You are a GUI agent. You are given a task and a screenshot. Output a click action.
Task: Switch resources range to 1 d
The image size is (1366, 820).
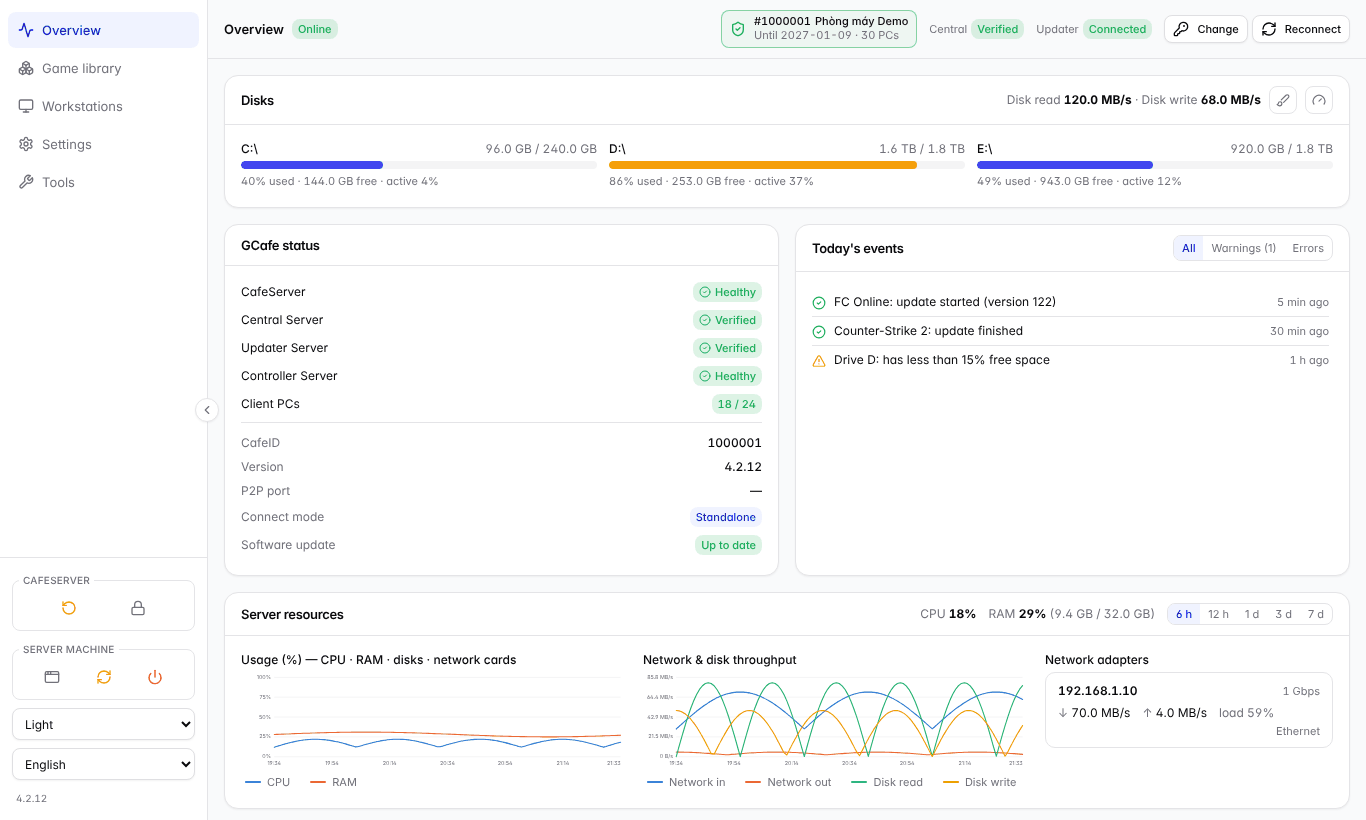coord(1251,614)
